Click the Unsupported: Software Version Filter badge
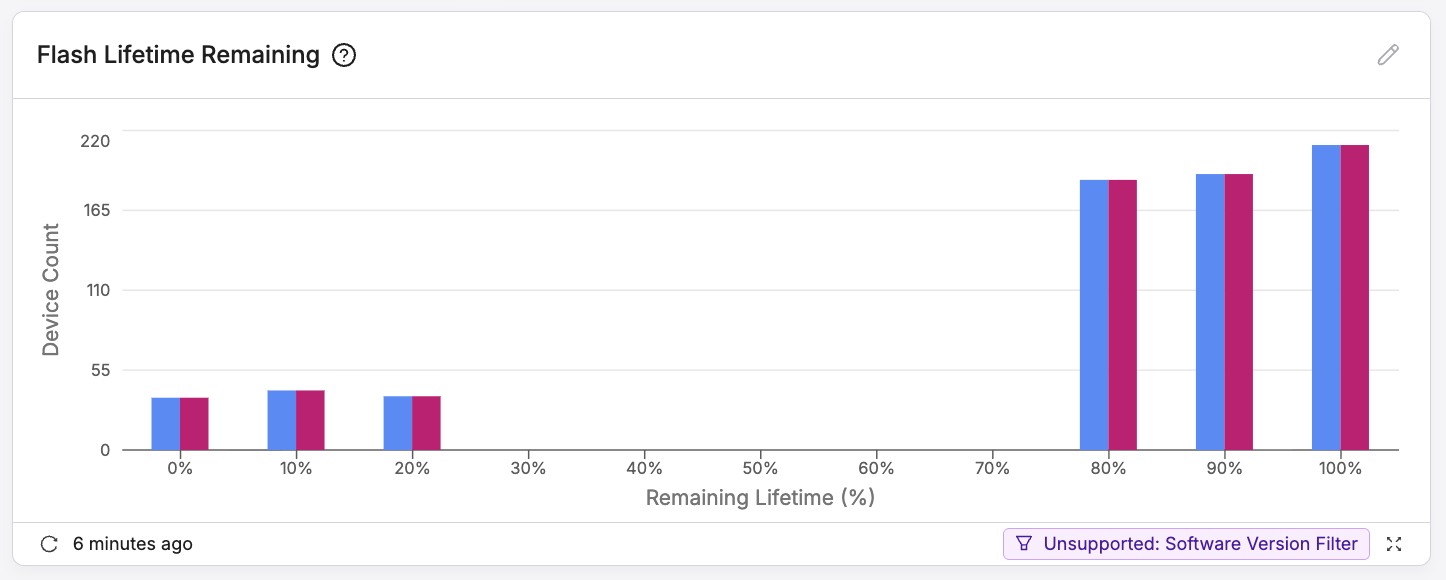Image resolution: width=1446 pixels, height=580 pixels. (1186, 544)
